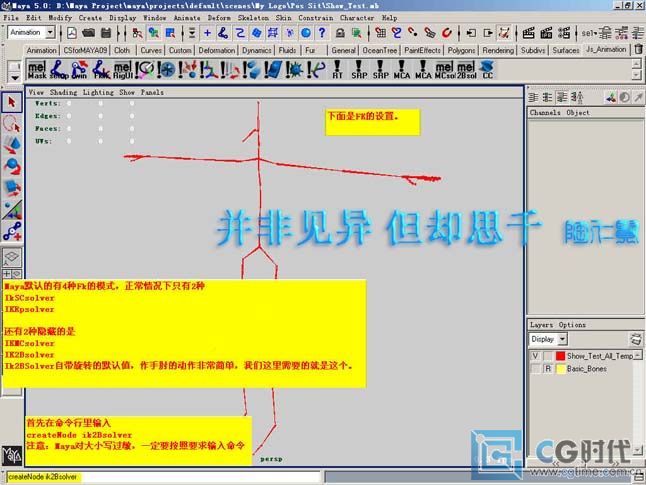The width and height of the screenshot is (646, 485).
Task: Select the IK joint tool in toolbox
Action: coord(12,231)
